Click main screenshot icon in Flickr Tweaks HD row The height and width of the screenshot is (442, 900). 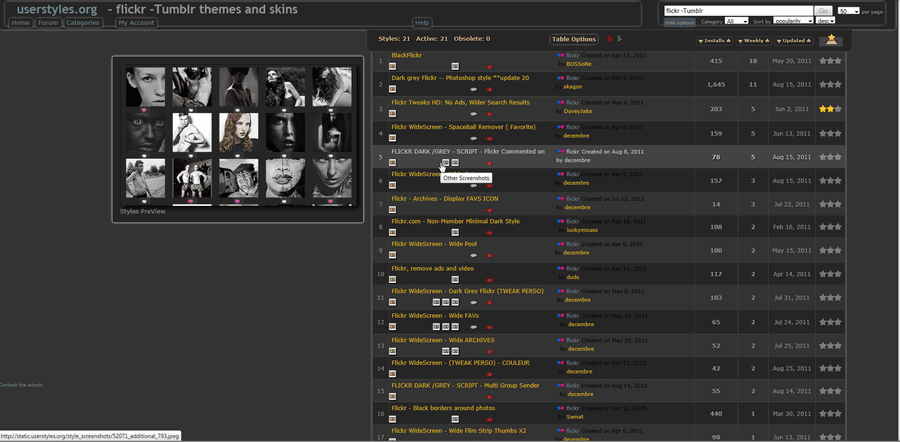[x=393, y=114]
